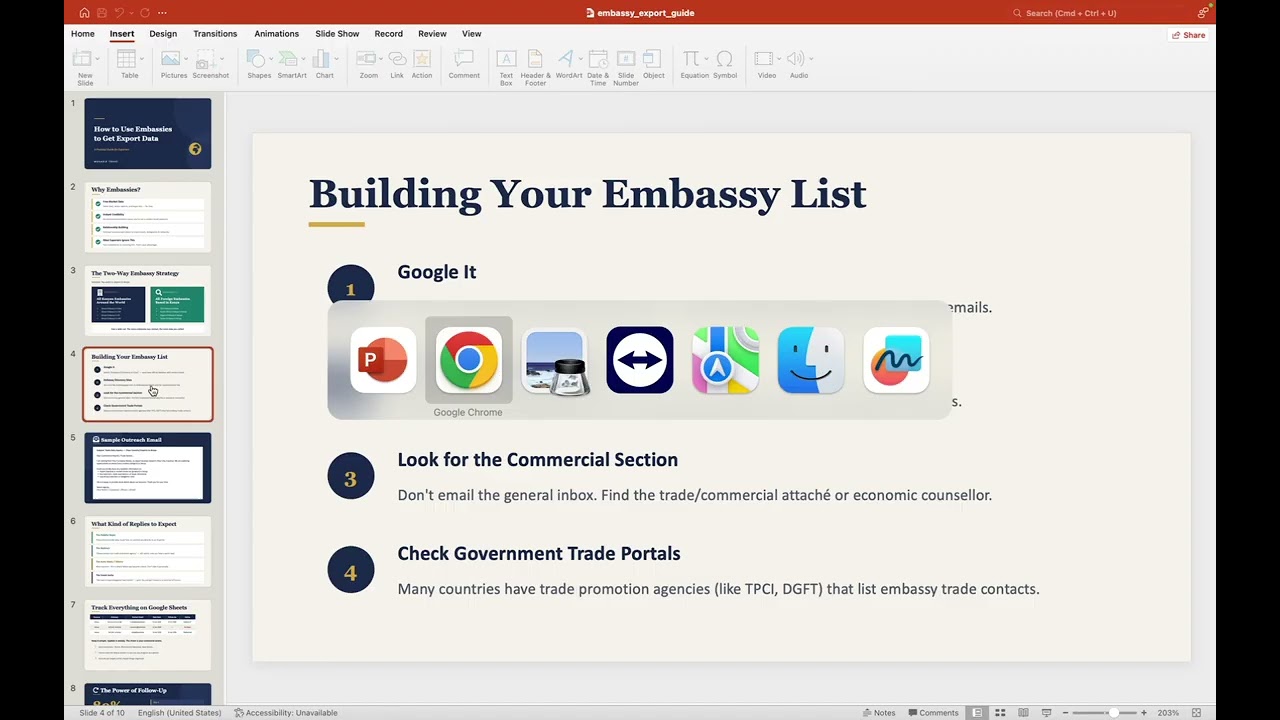Screen dimensions: 1280x720
Task: Expand the Shapes dropdown arrow
Action: click(271, 59)
